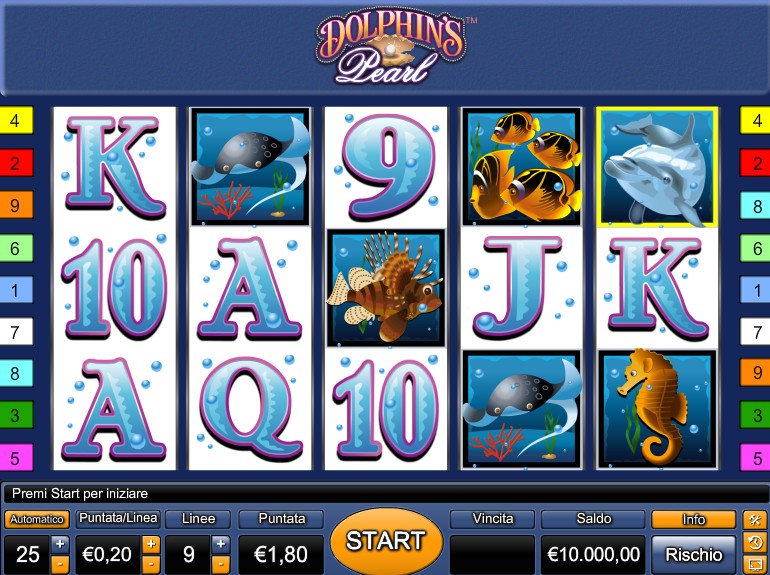Decrease the number of Linee

point(220,563)
